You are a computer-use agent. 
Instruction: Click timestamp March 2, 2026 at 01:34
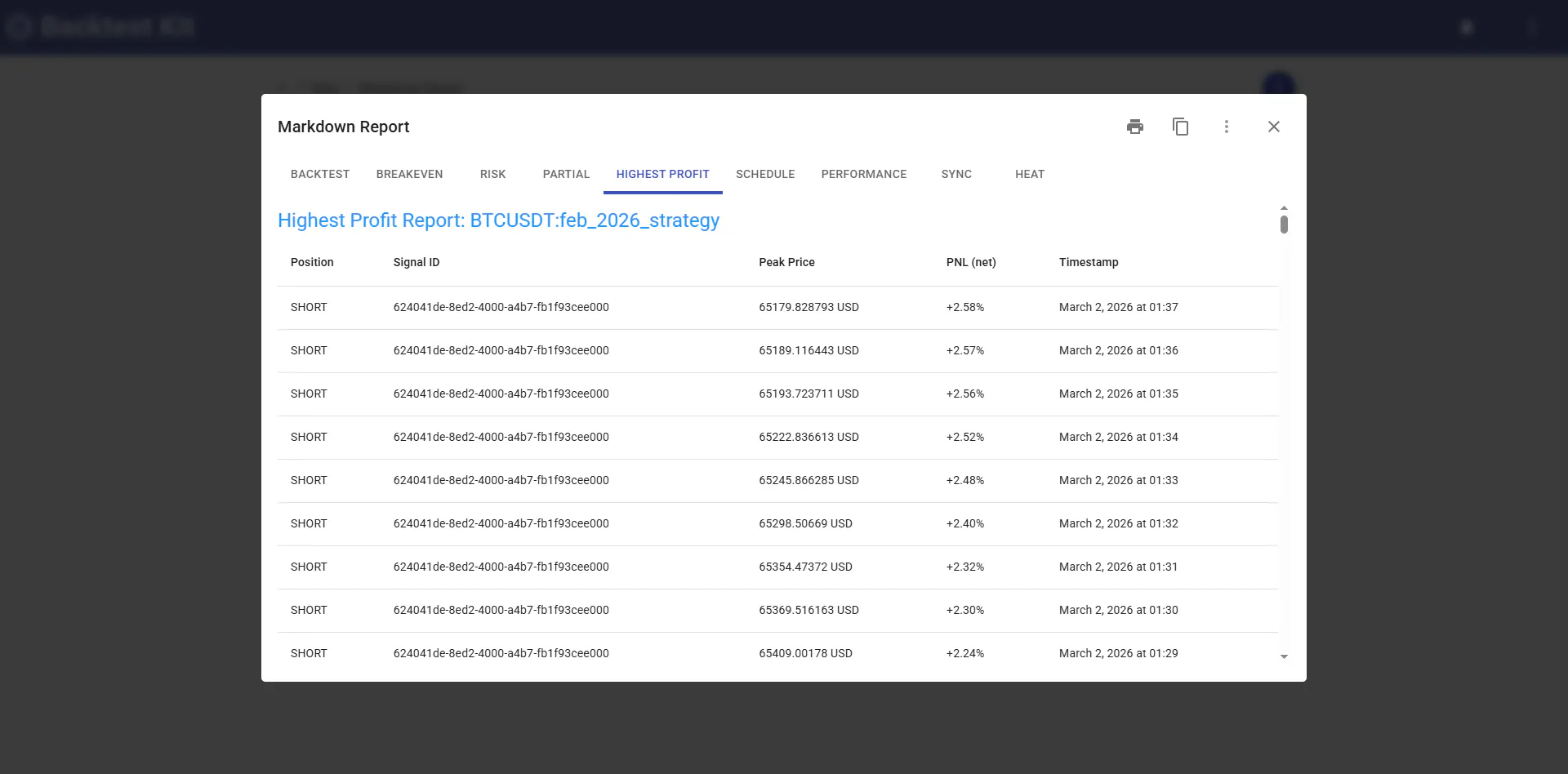click(1119, 437)
